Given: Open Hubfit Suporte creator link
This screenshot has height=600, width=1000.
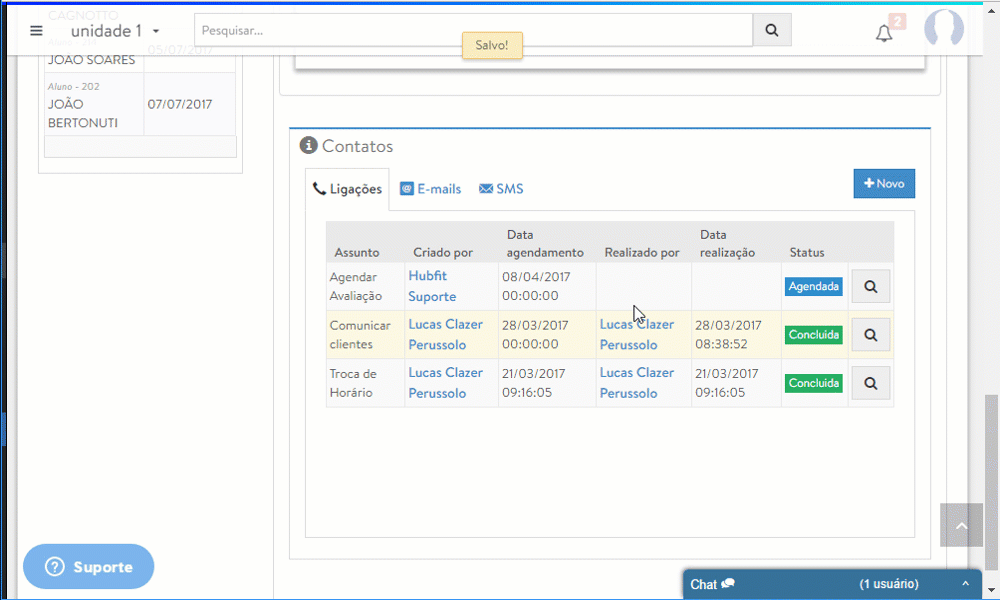Looking at the screenshot, I should coord(431,286).
